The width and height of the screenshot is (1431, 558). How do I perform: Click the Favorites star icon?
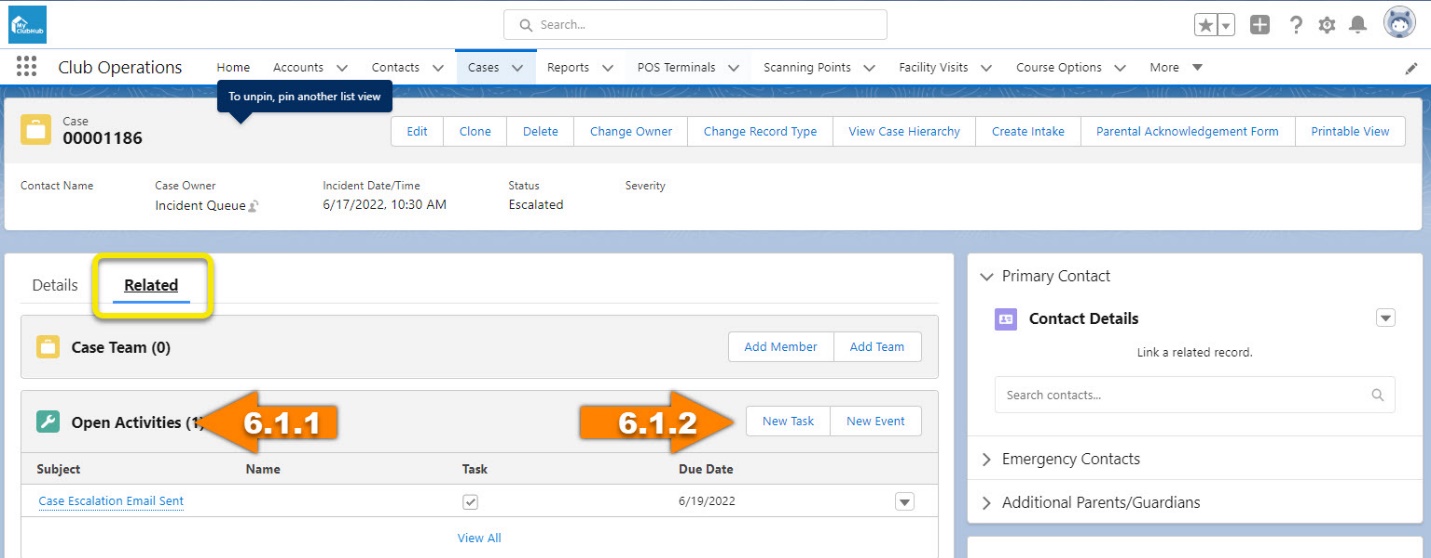(1207, 25)
